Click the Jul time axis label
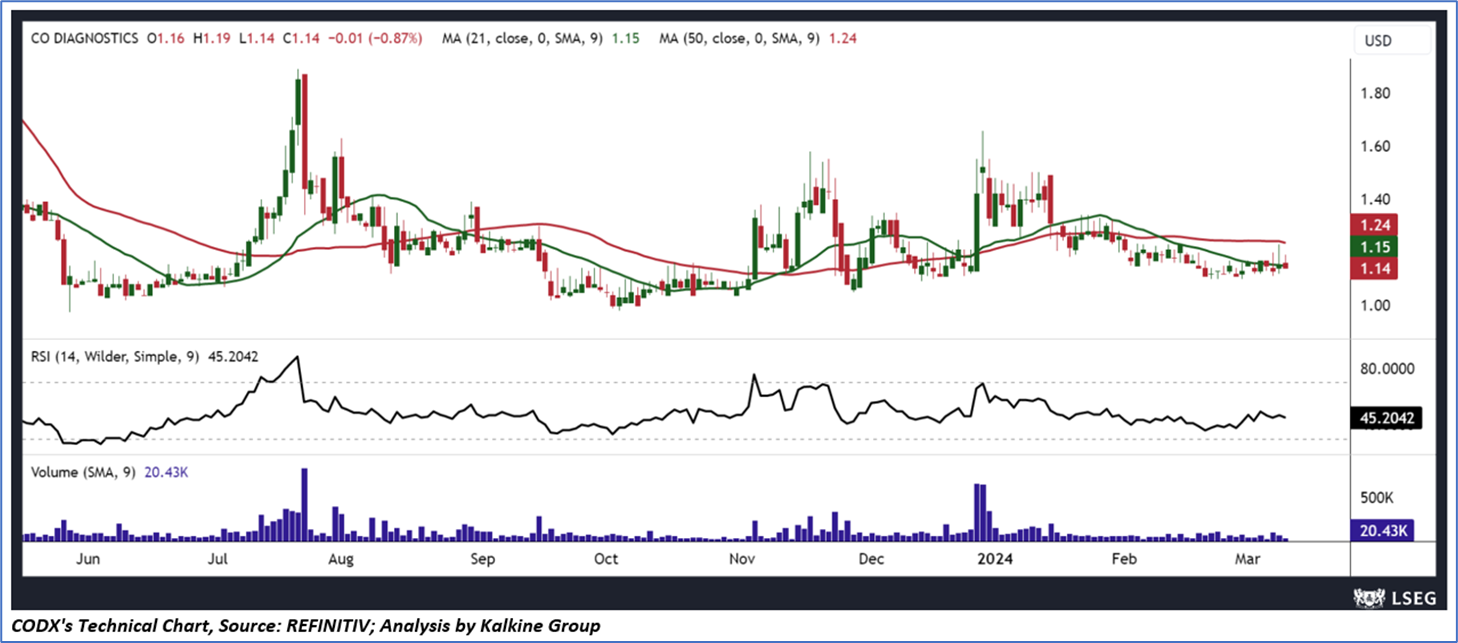The image size is (1458, 643). 216,559
